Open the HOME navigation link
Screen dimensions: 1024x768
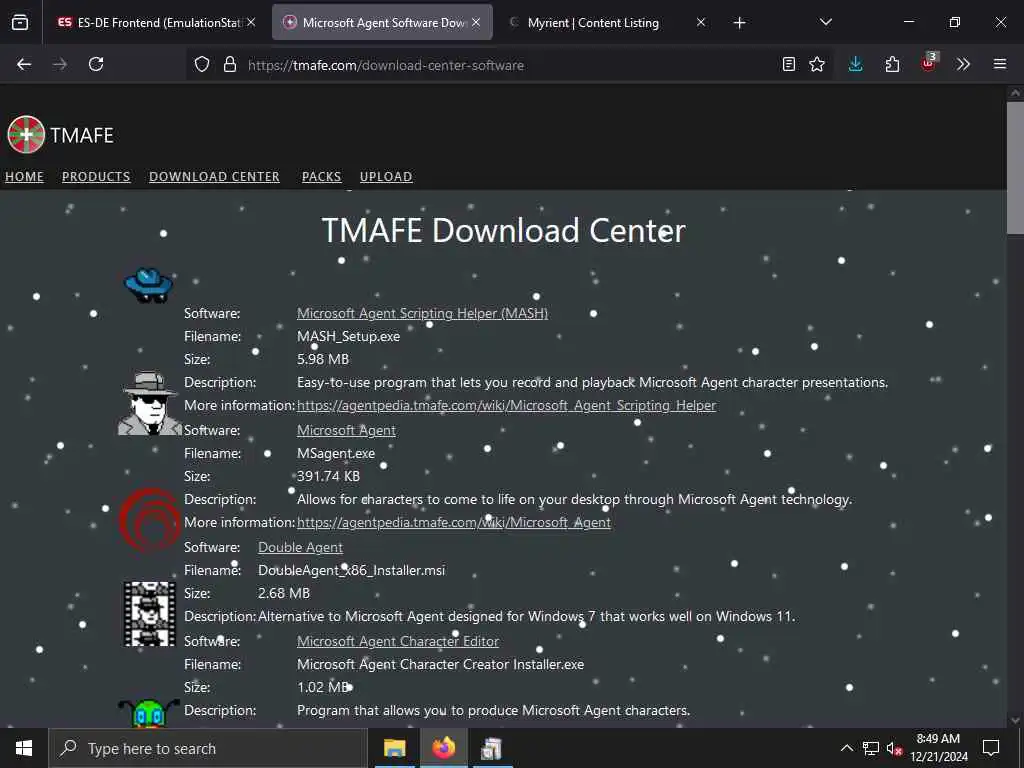coord(24,176)
